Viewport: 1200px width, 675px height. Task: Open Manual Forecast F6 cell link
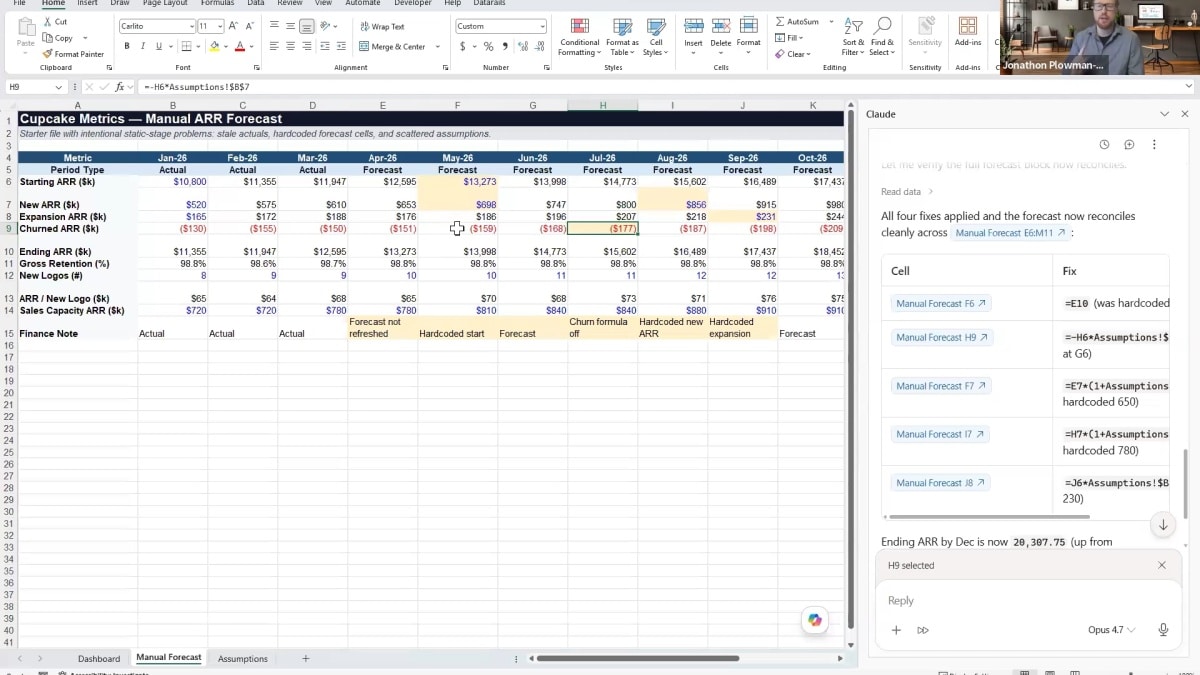[x=941, y=303]
